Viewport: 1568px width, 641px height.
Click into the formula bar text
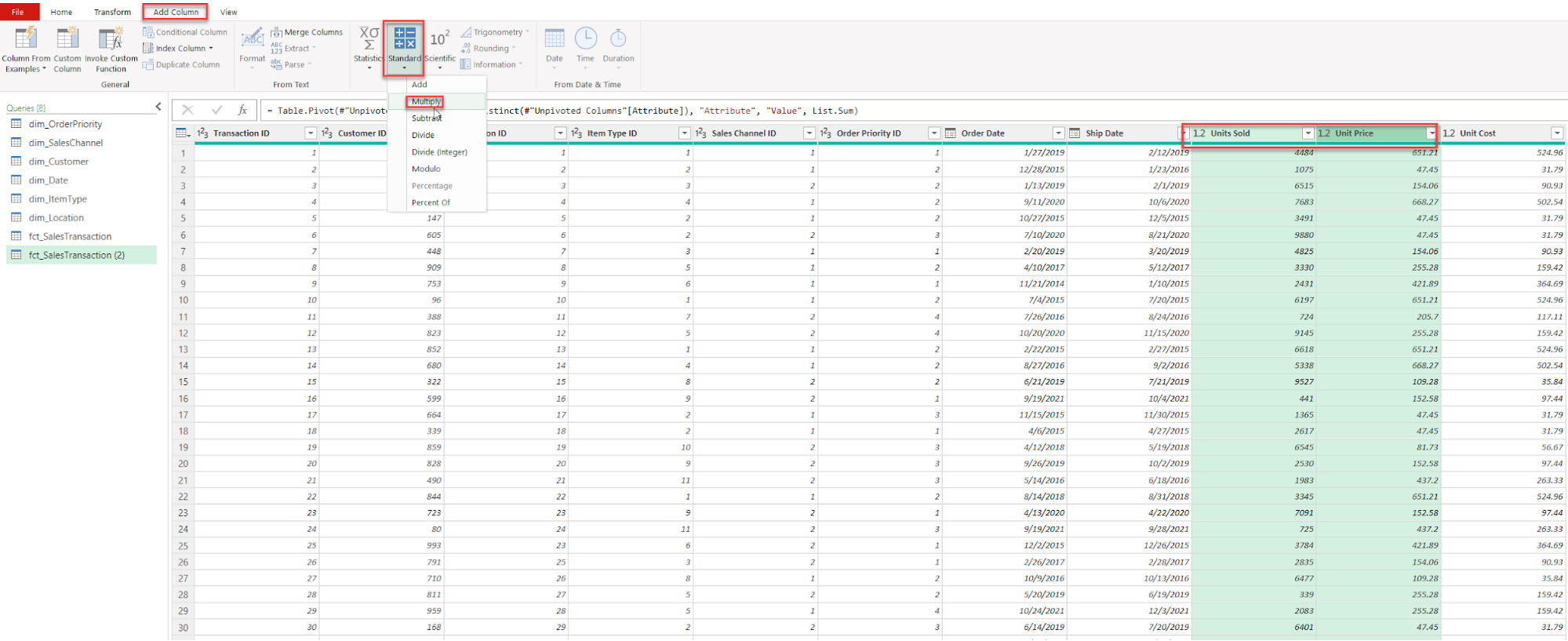914,111
